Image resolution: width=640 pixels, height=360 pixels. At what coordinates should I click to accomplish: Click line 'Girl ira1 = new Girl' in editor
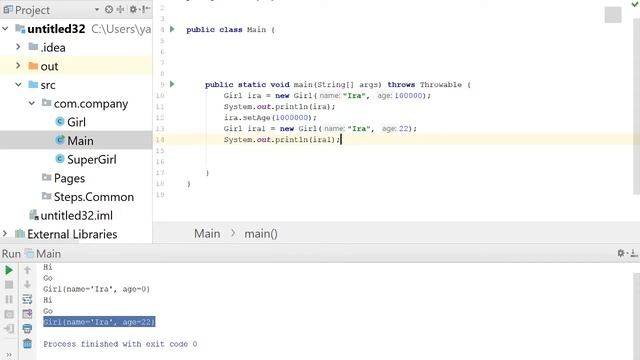click(320, 129)
